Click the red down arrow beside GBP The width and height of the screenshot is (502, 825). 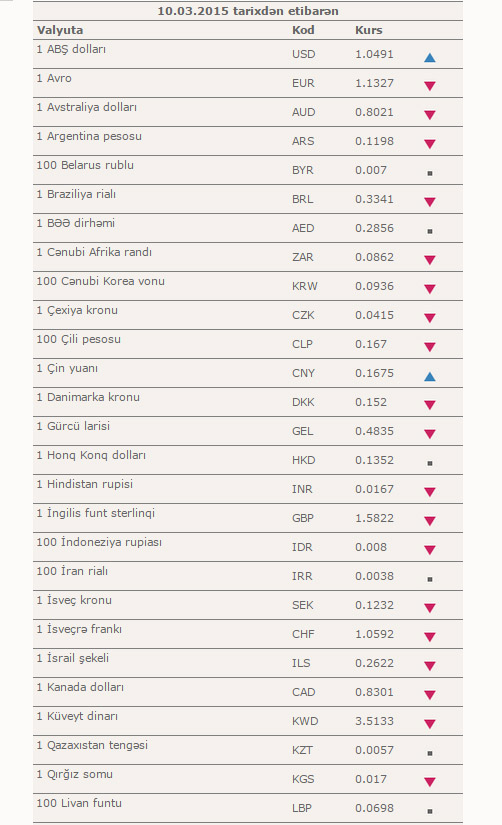point(429,521)
